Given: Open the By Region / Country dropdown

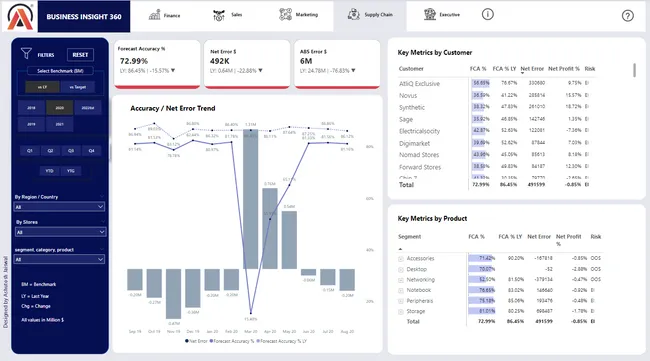Looking at the screenshot, I should pyautogui.click(x=59, y=206).
